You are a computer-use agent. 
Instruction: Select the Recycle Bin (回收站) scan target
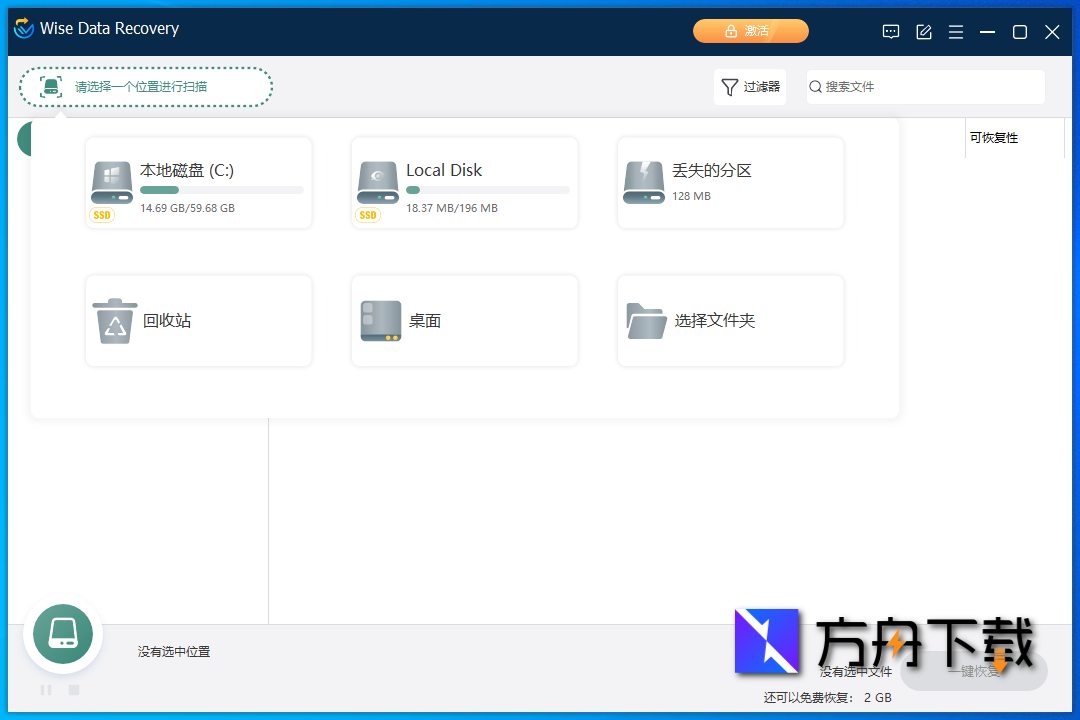[198, 320]
